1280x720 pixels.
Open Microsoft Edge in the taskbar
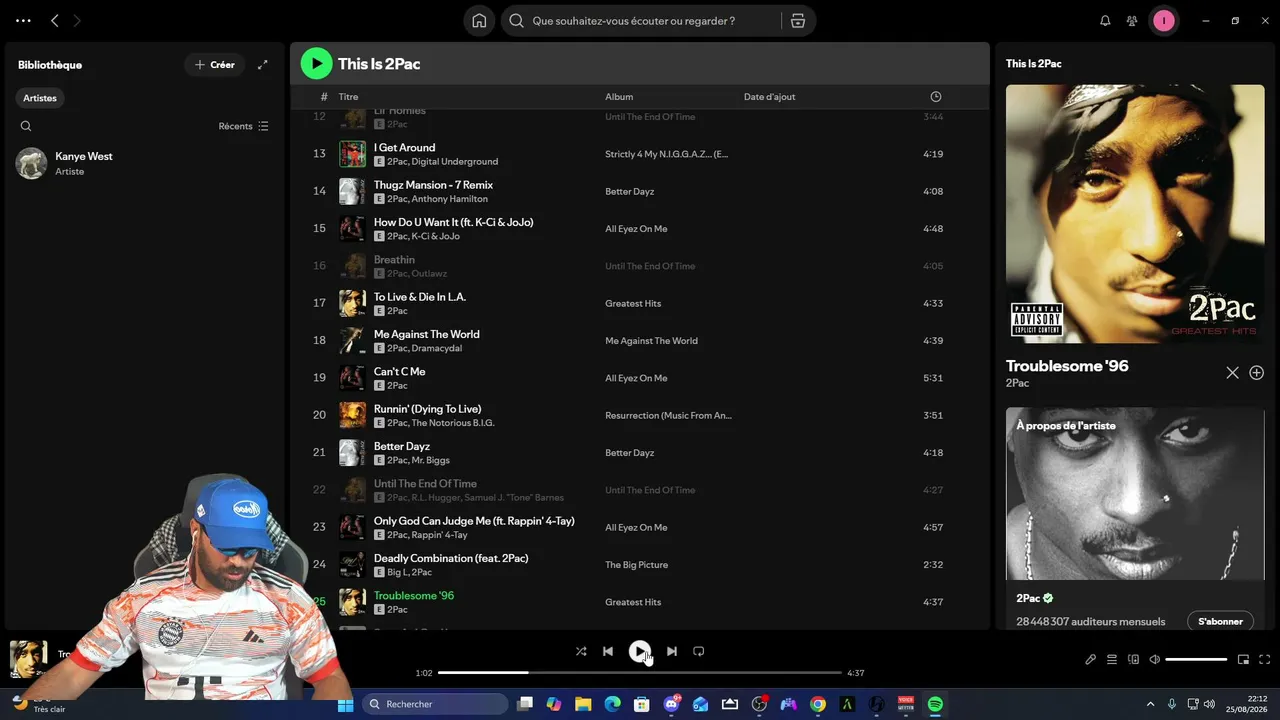tap(612, 704)
